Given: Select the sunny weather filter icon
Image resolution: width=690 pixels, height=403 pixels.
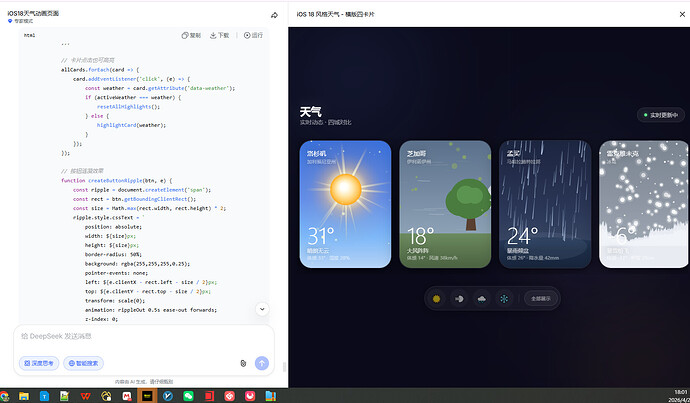Looking at the screenshot, I should (x=437, y=299).
